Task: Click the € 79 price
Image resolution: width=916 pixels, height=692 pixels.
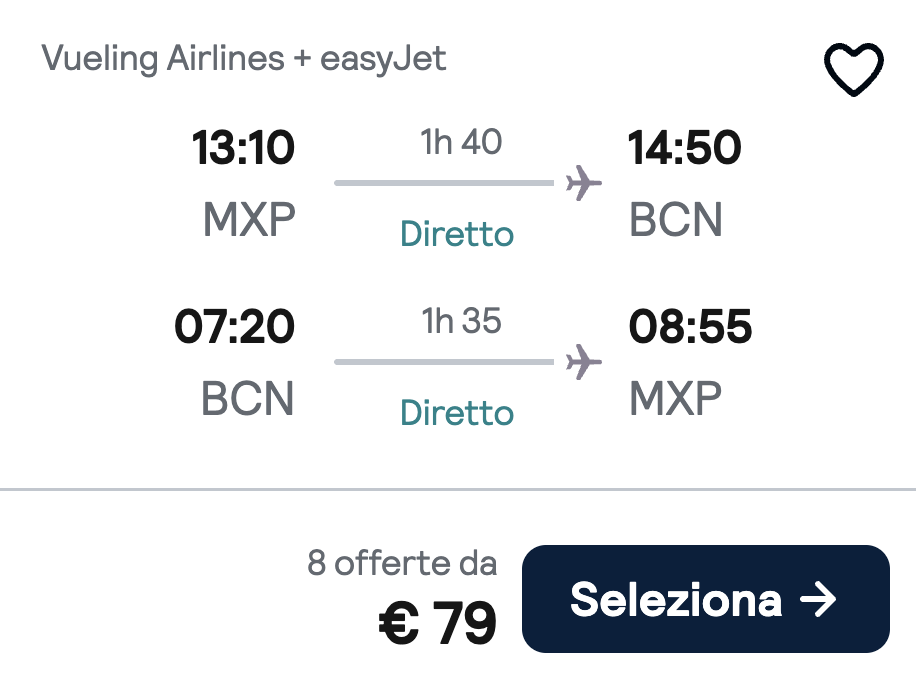Action: pos(438,624)
